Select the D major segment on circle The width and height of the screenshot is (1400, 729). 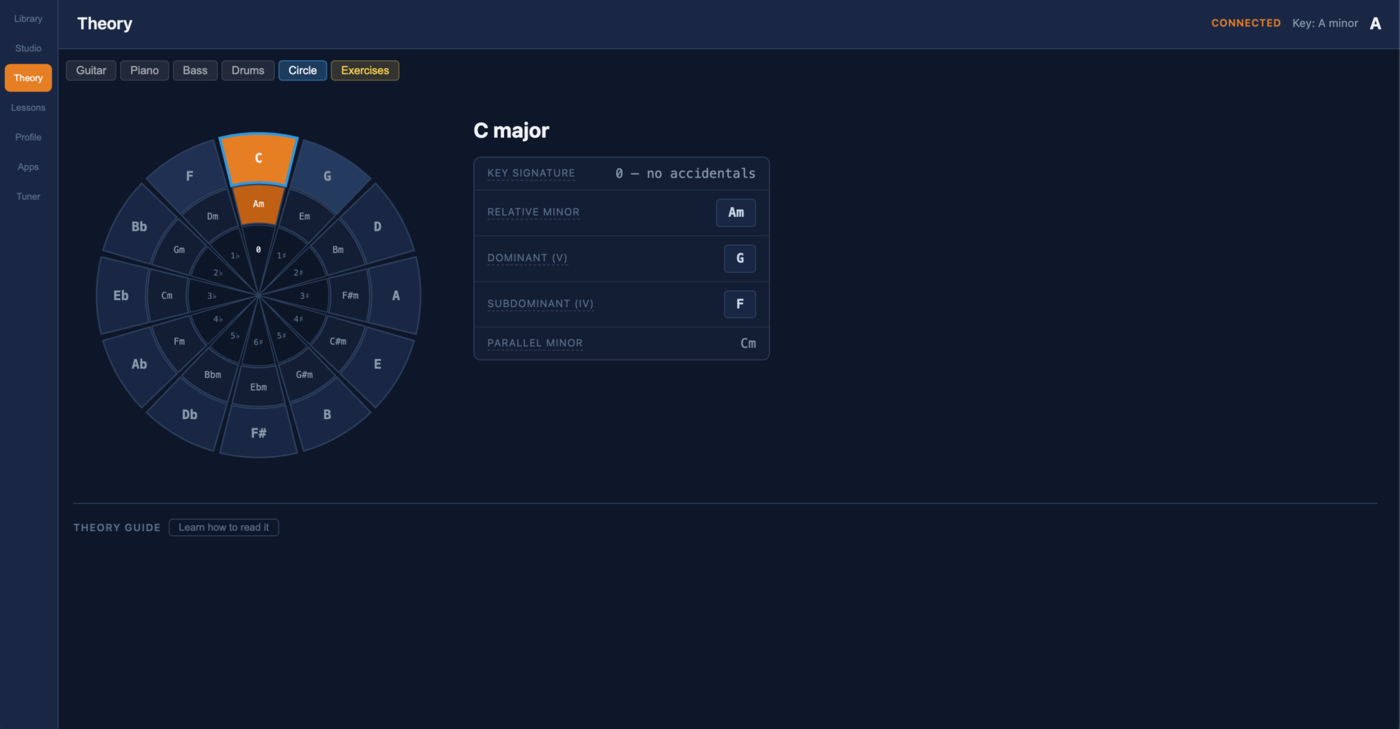[377, 227]
